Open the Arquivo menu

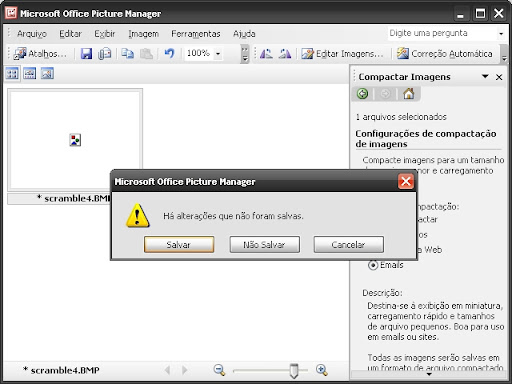(x=32, y=34)
